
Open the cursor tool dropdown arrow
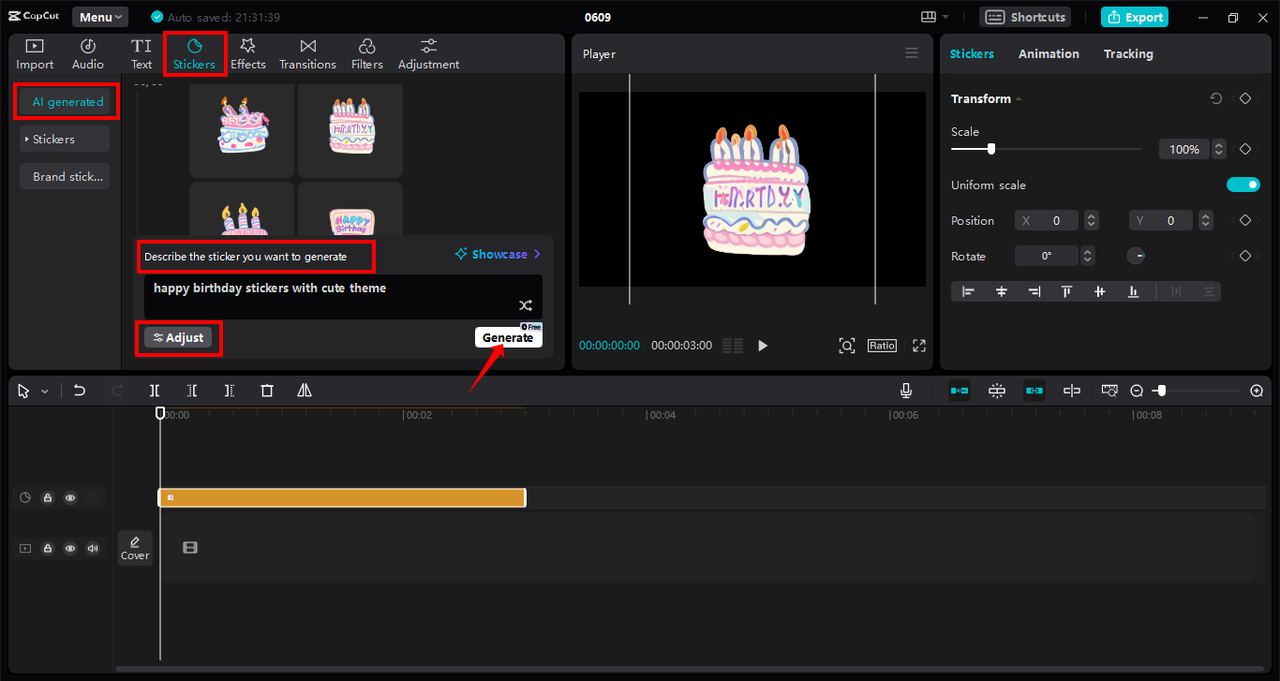tap(45, 392)
